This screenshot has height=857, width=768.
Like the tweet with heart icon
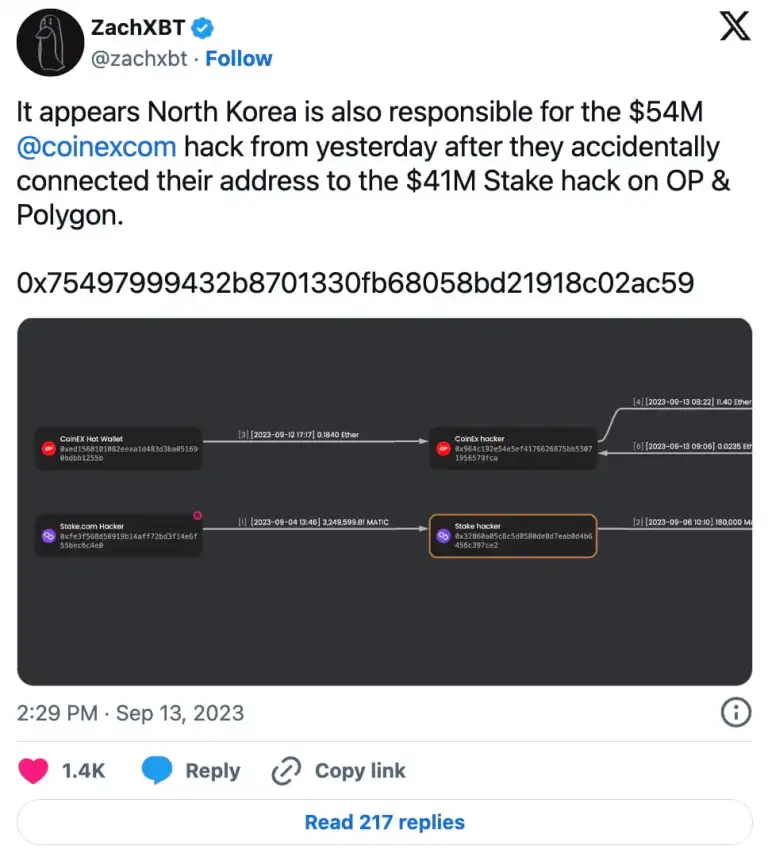33,771
